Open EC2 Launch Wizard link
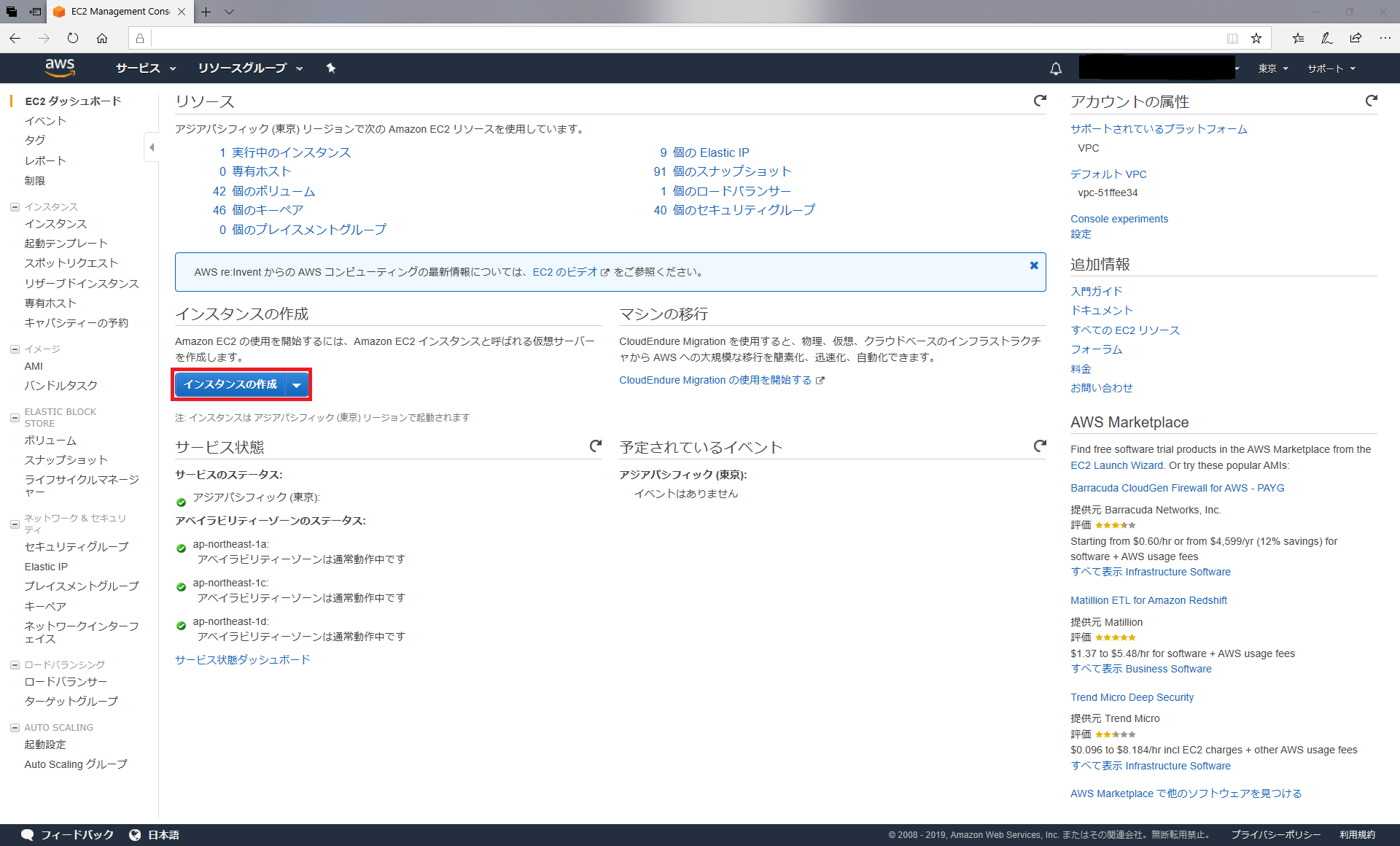The width and height of the screenshot is (1400, 846). pos(1116,465)
